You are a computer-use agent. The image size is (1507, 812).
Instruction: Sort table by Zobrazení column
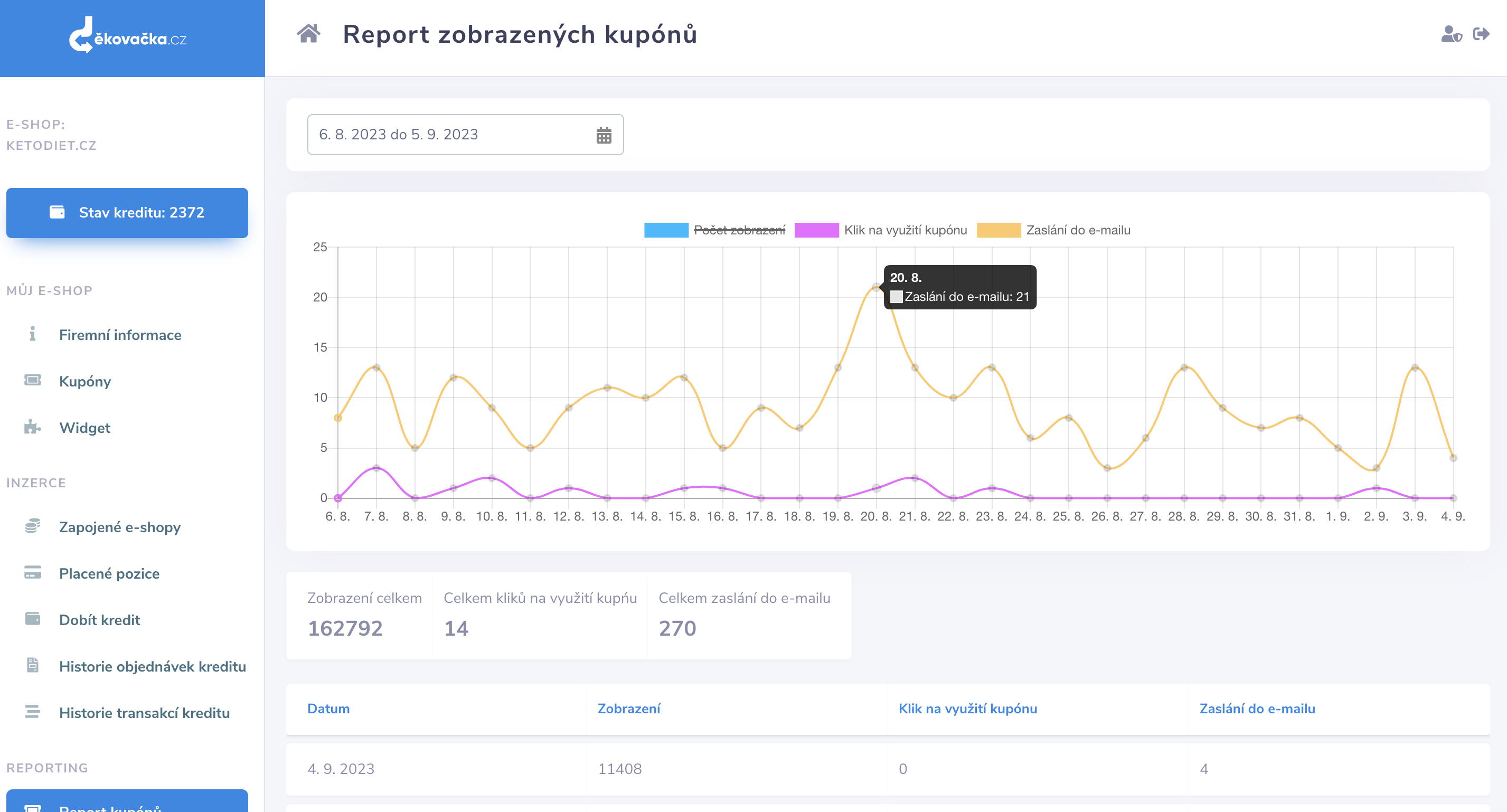629,709
